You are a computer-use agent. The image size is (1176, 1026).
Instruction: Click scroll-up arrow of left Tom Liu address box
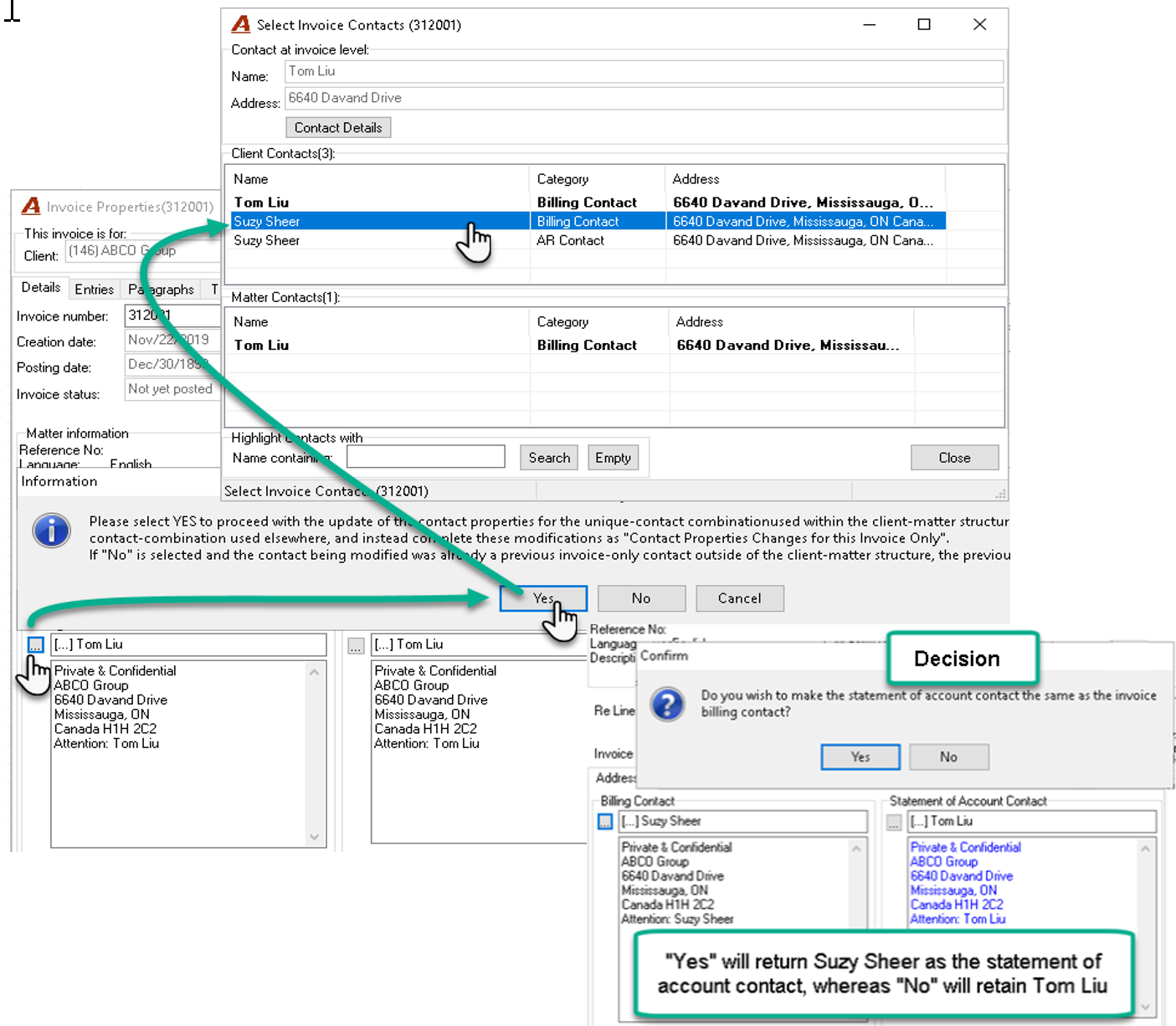tap(314, 672)
